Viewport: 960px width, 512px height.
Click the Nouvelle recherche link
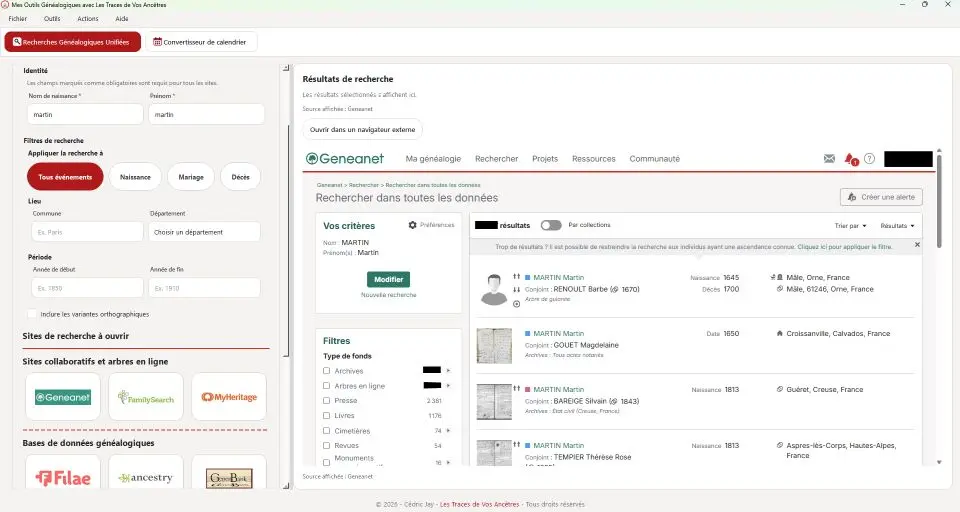[388, 295]
